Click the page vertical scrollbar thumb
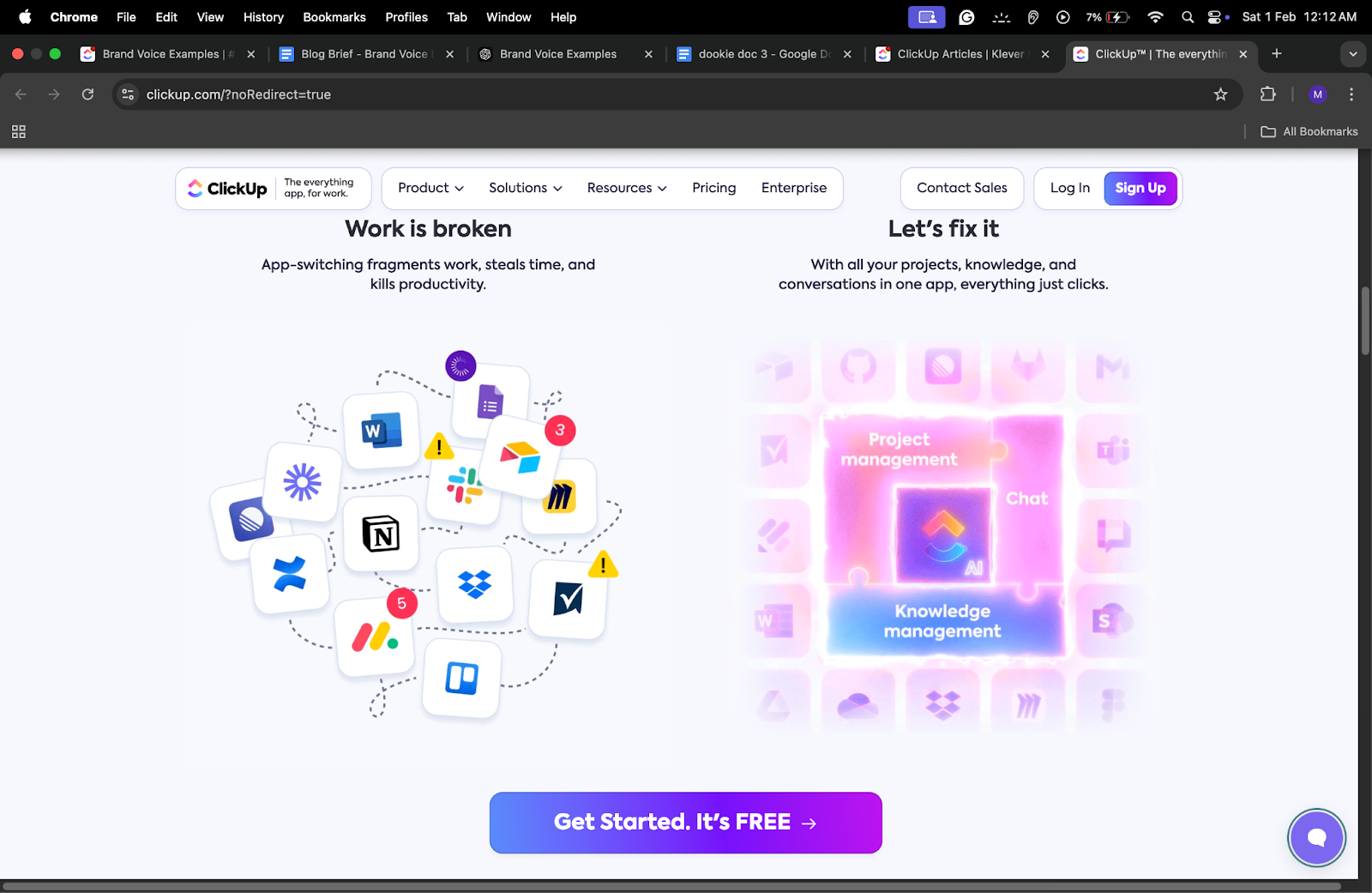1372x893 pixels. point(1365,322)
